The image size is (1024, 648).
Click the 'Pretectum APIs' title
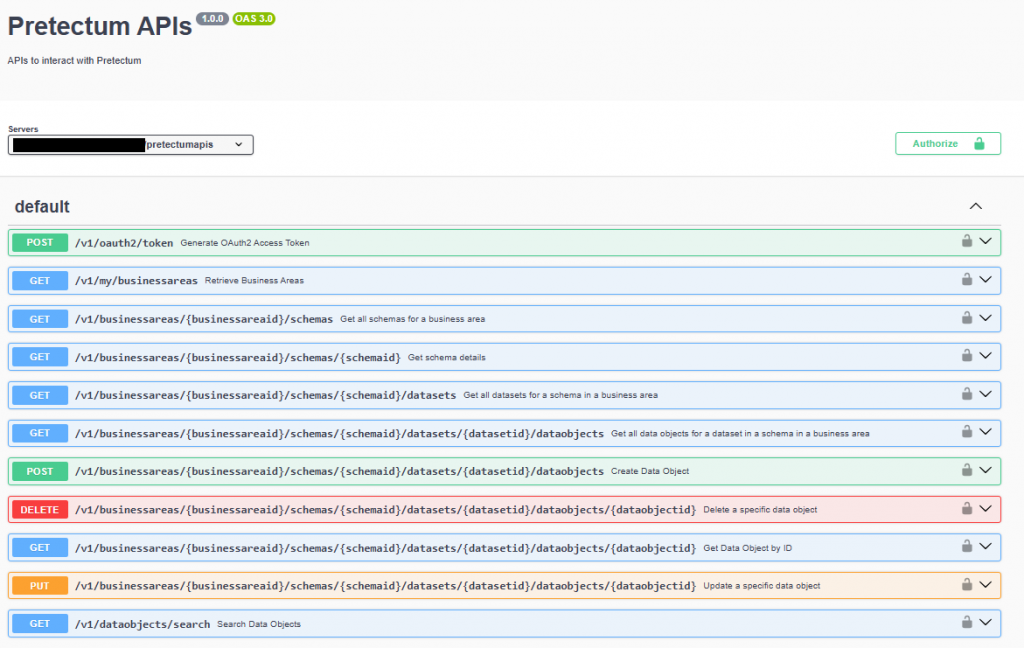(100, 26)
